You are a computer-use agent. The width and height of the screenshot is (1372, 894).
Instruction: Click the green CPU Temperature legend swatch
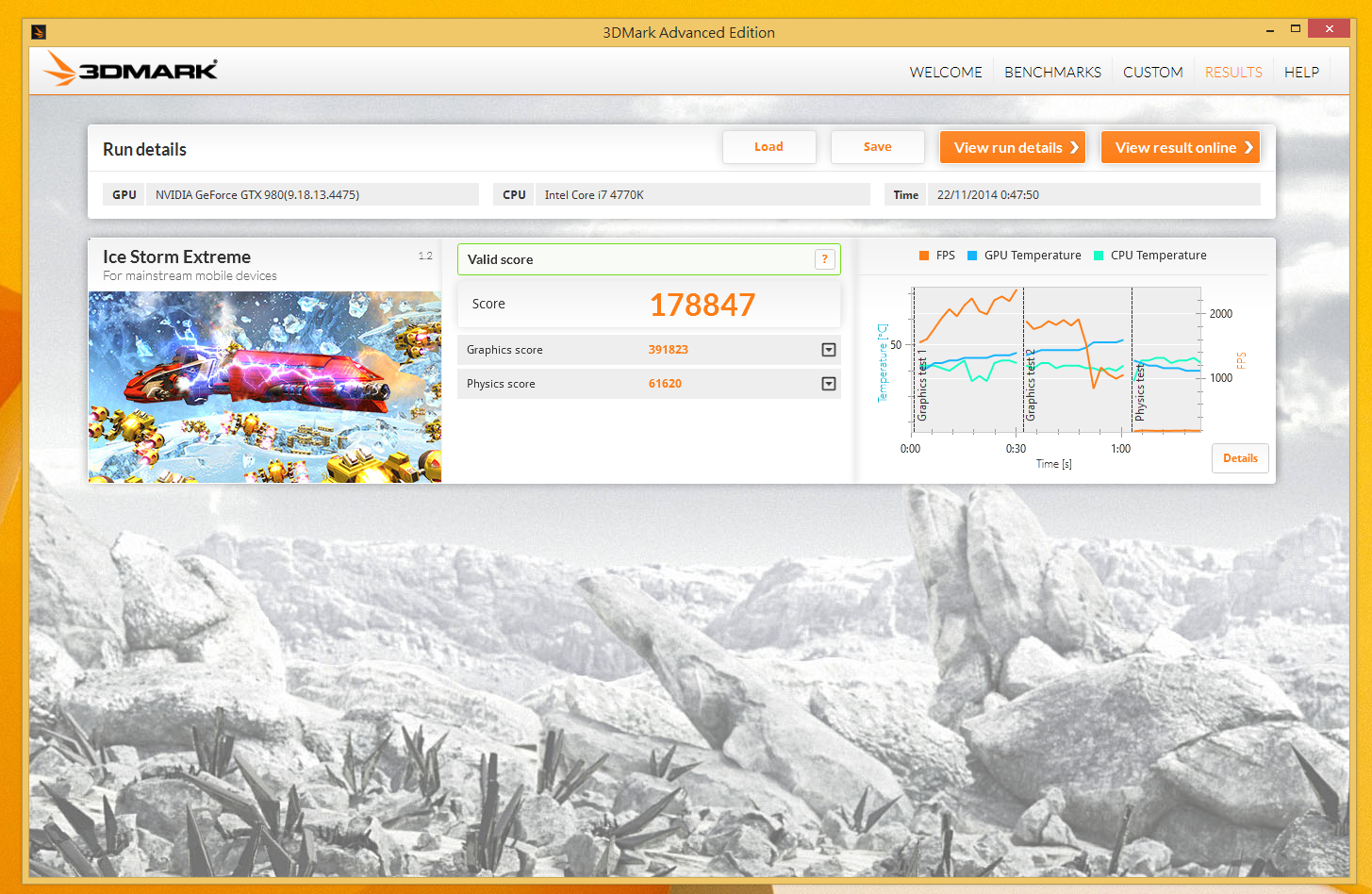click(x=1099, y=256)
